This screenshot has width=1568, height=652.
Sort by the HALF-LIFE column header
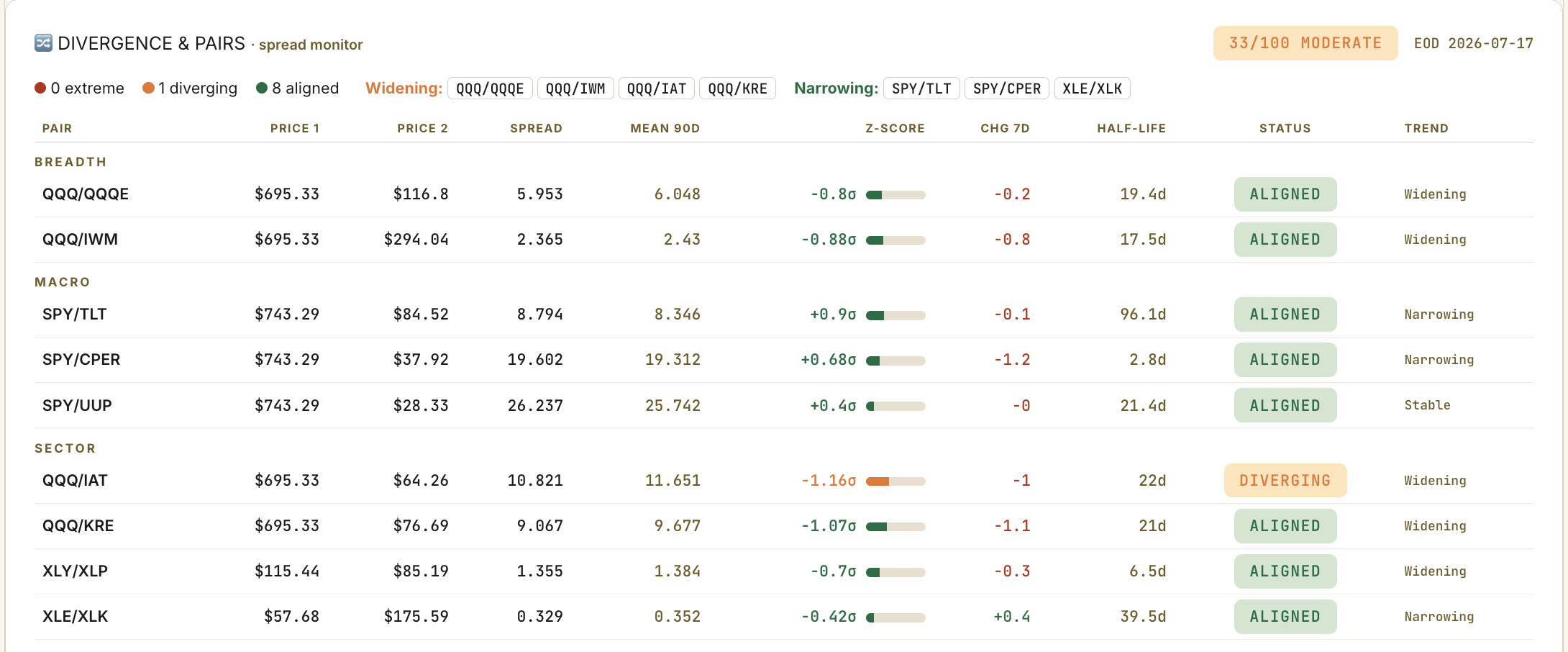pyautogui.click(x=1131, y=128)
